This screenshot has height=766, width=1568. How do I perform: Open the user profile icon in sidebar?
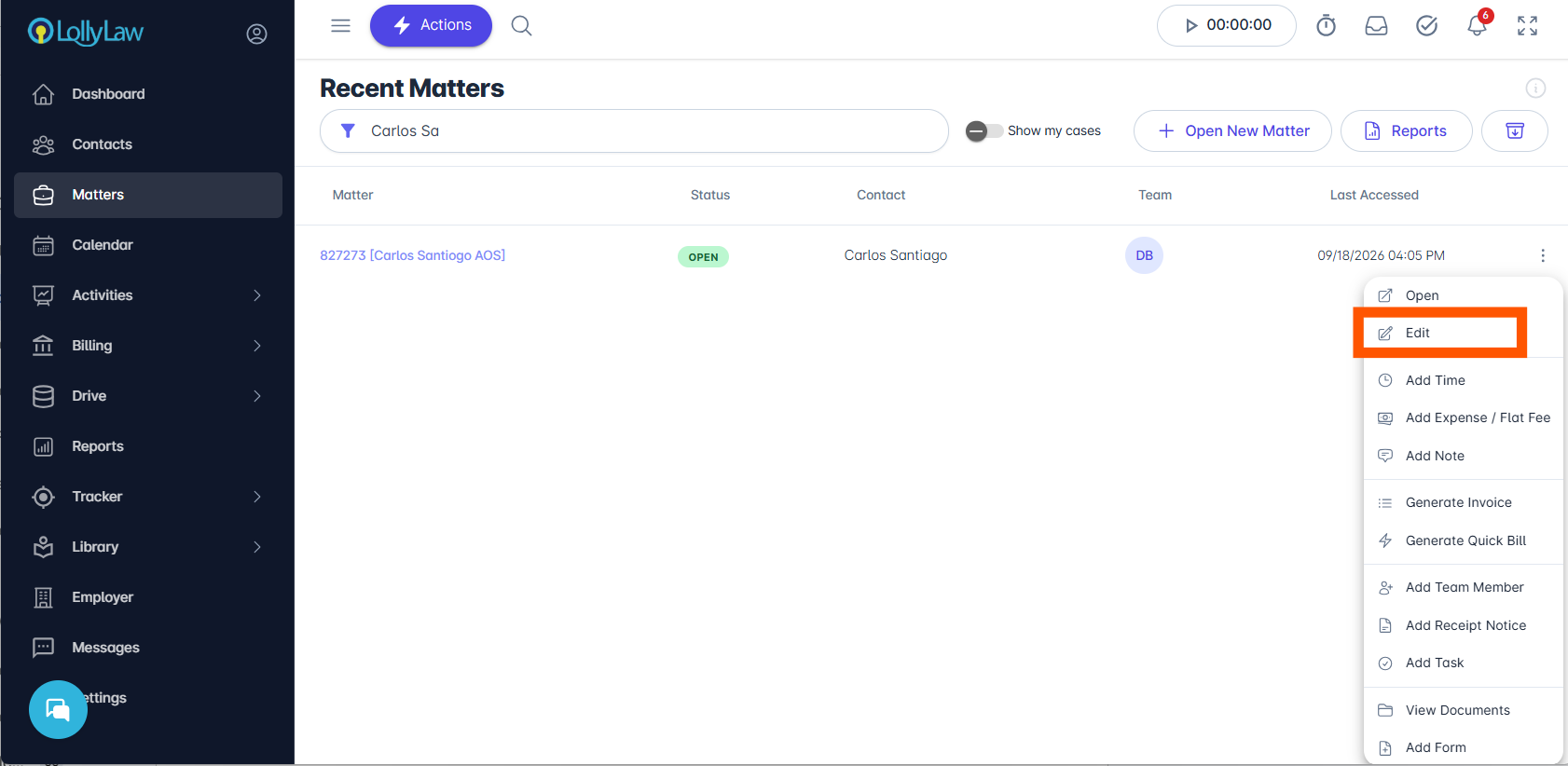click(x=256, y=34)
